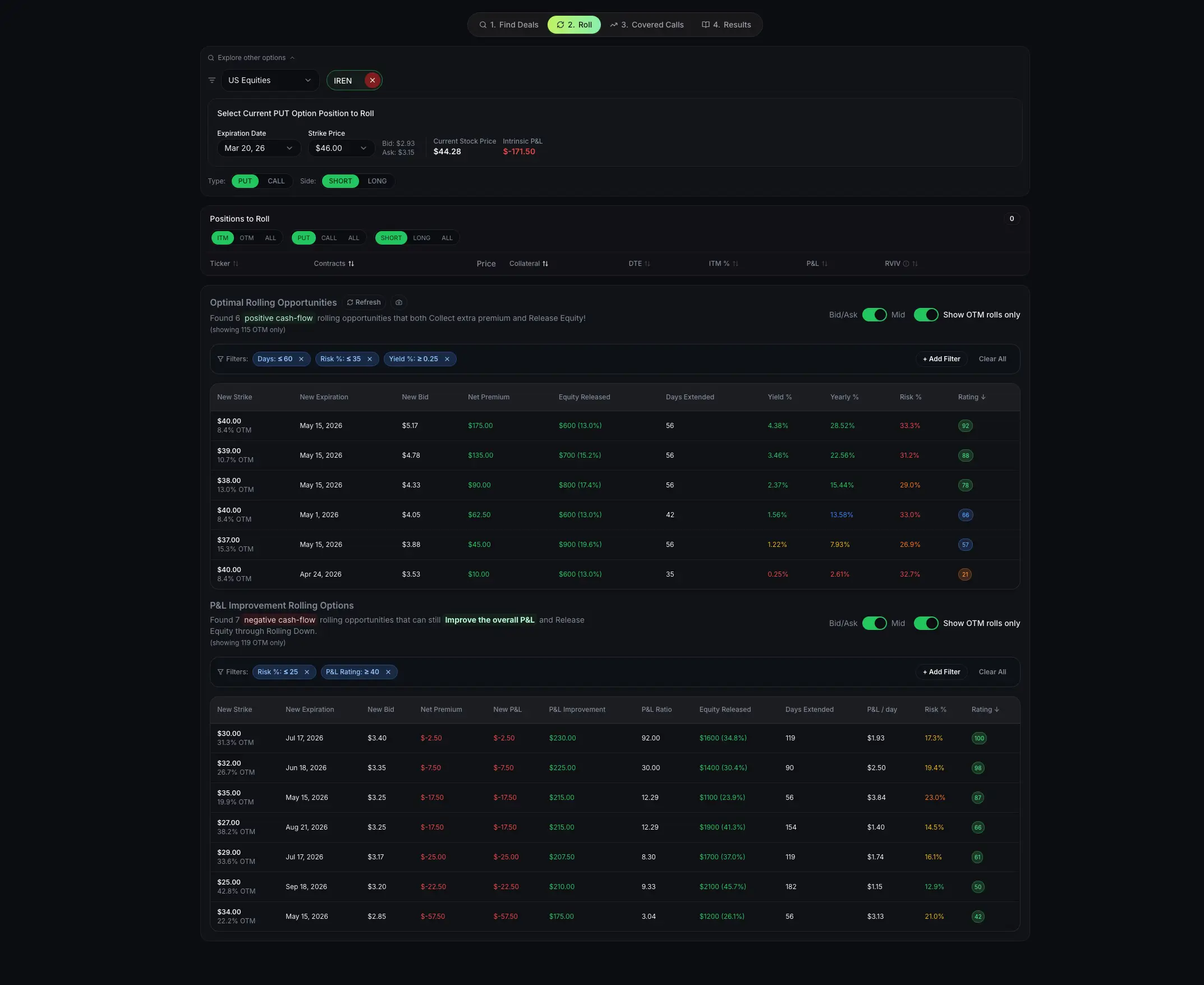Image resolution: width=1204 pixels, height=985 pixels.
Task: Go to 1. Find Deals tab
Action: click(508, 25)
